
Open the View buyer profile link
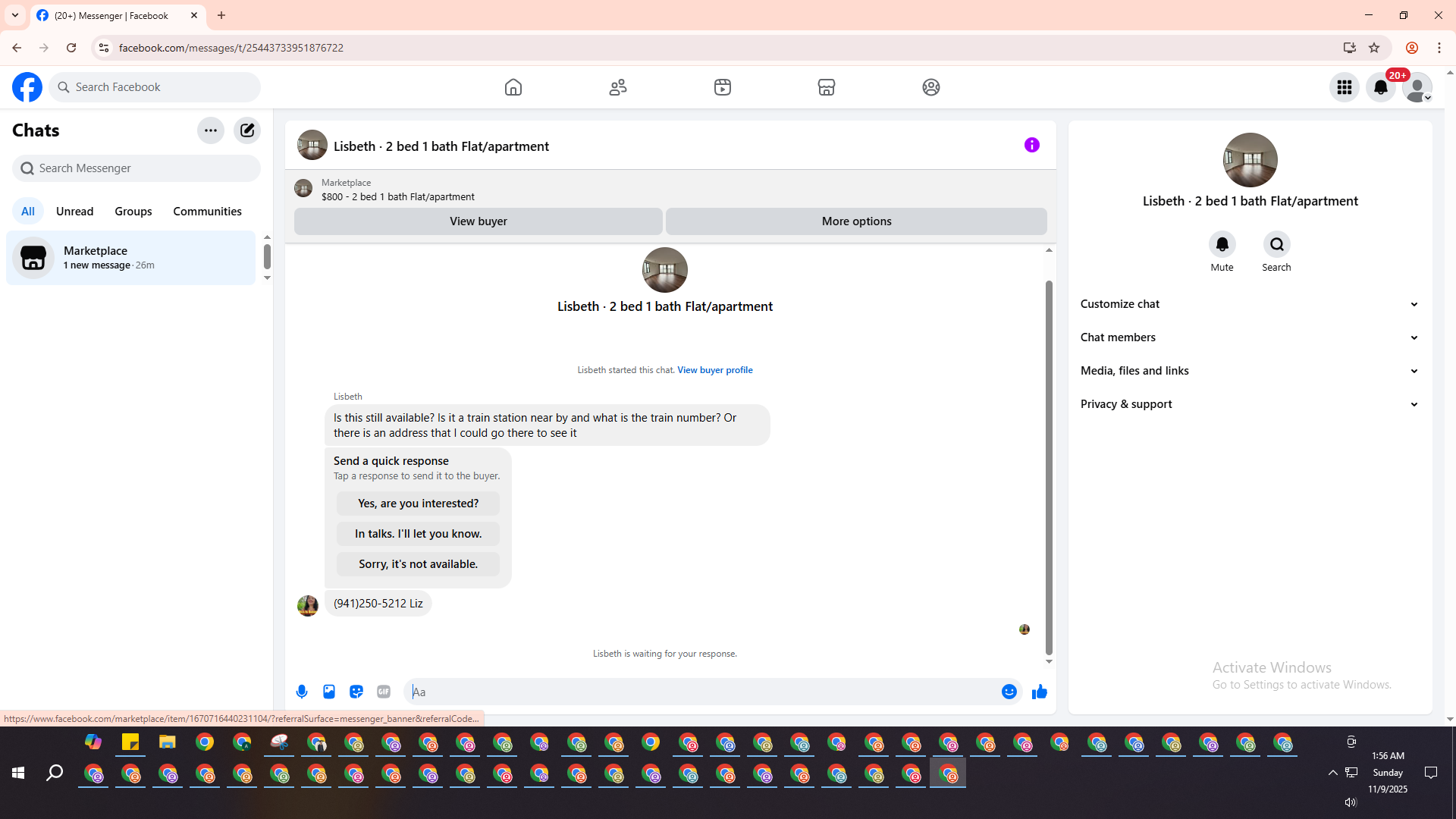(x=714, y=370)
